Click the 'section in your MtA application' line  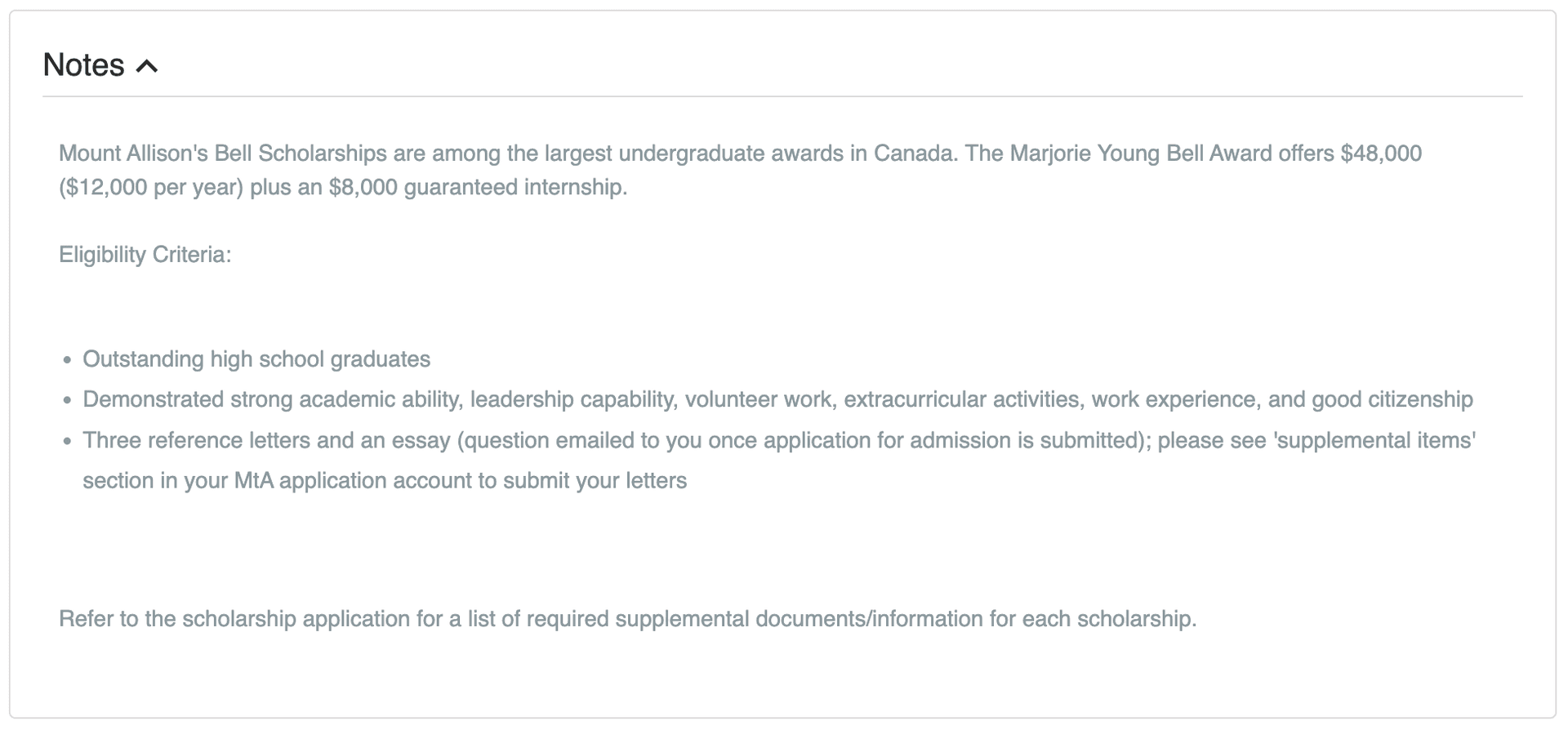click(x=385, y=481)
